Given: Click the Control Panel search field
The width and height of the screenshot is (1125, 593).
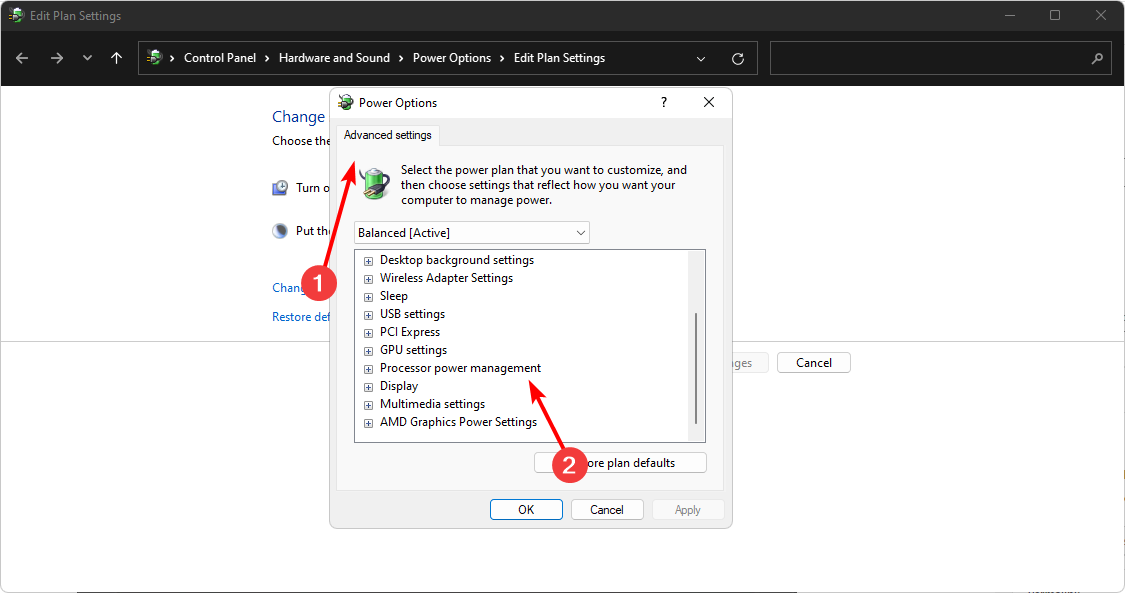Looking at the screenshot, I should tap(941, 58).
